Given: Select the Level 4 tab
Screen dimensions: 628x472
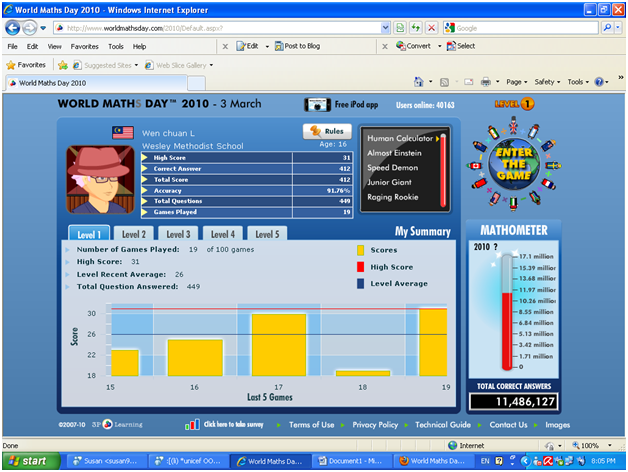Looking at the screenshot, I should coord(223,234).
